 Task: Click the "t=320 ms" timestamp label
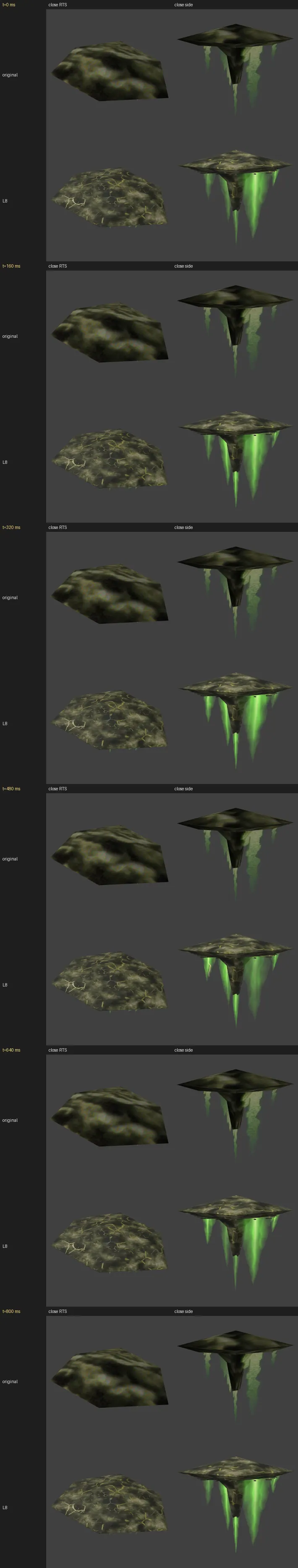click(x=11, y=527)
